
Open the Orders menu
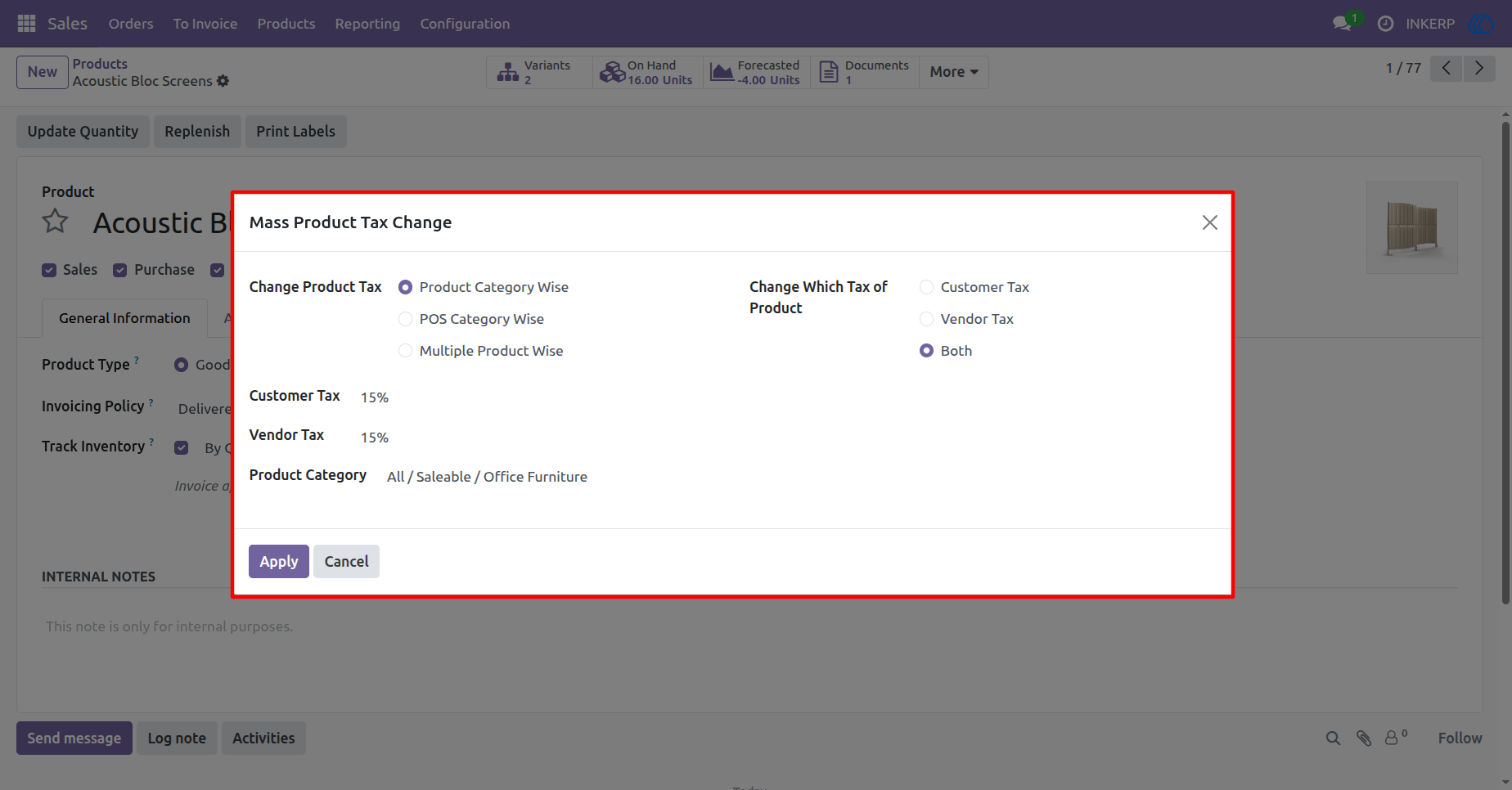tap(131, 24)
